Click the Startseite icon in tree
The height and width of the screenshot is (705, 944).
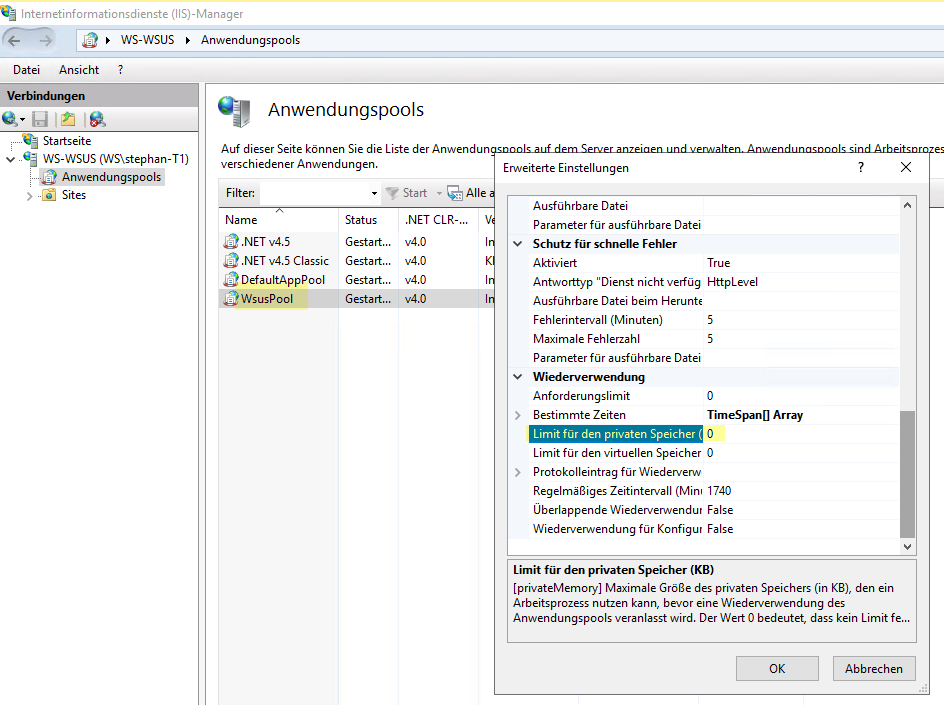tap(30, 140)
